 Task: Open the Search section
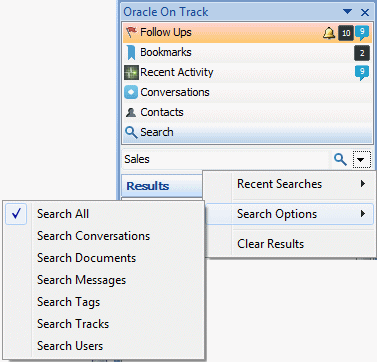(248, 133)
